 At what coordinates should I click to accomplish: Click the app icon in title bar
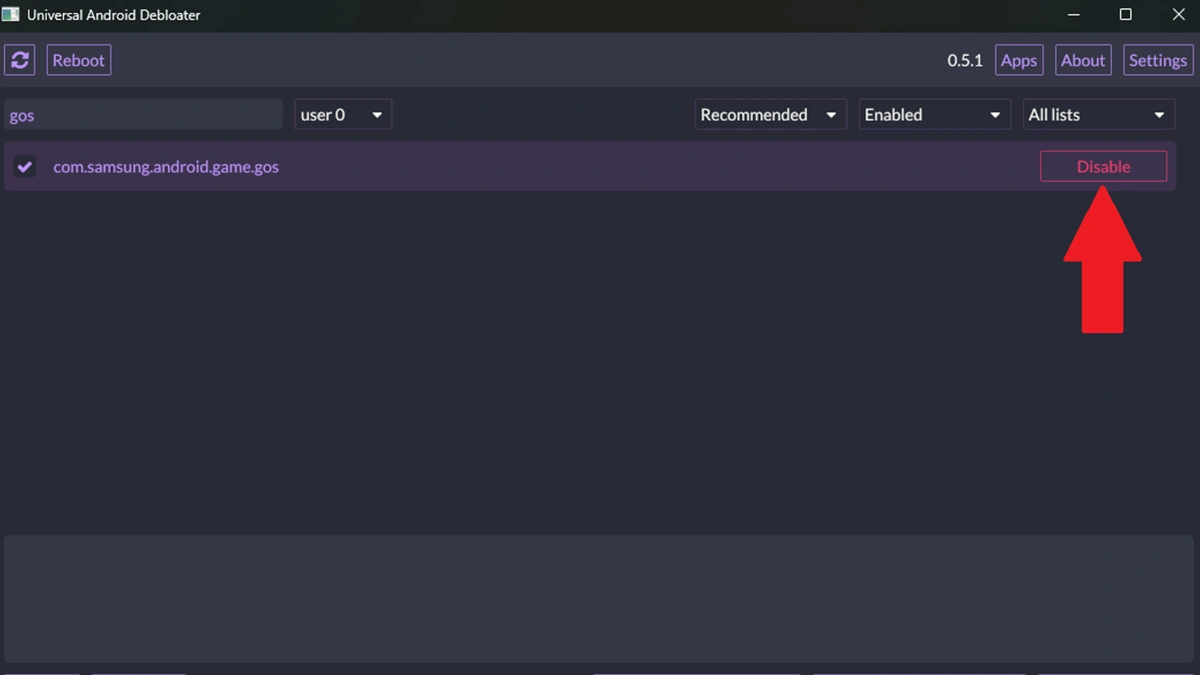[x=11, y=15]
